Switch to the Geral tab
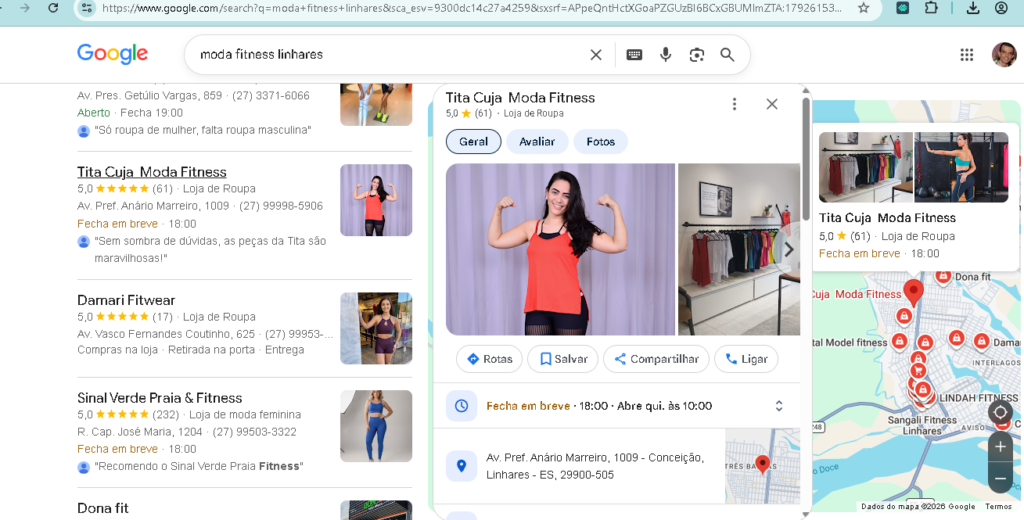This screenshot has height=520, width=1024. [x=473, y=142]
